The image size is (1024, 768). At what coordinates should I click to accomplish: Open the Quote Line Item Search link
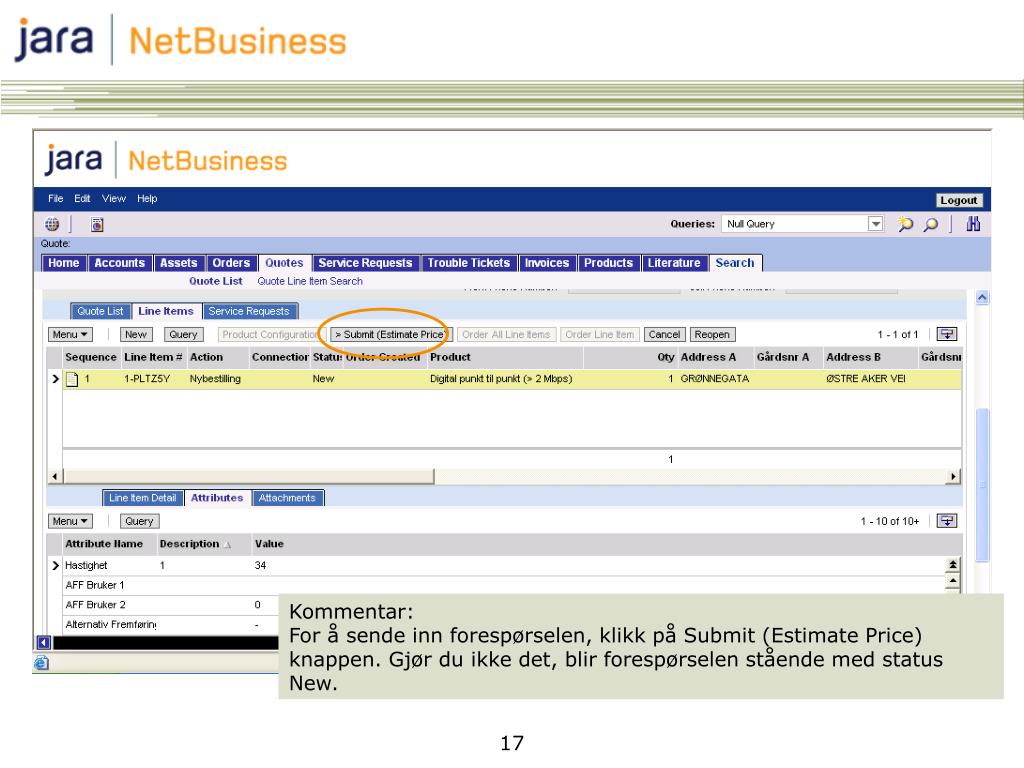click(x=310, y=281)
